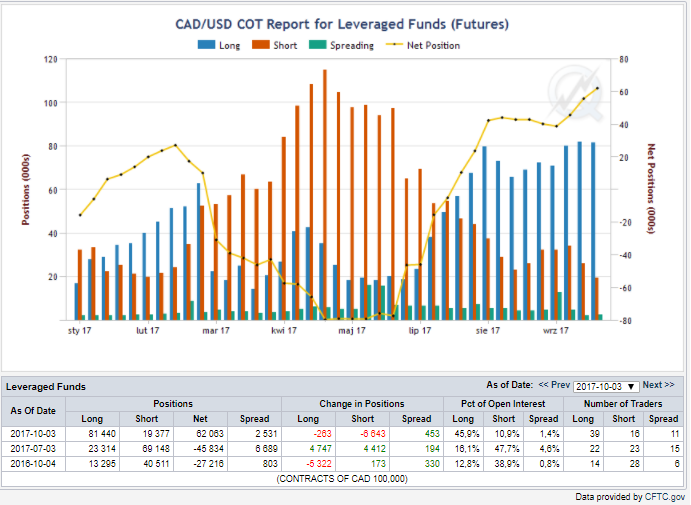This screenshot has width=691, height=505.
Task: Click the Change in Positions header
Action: tap(362, 404)
